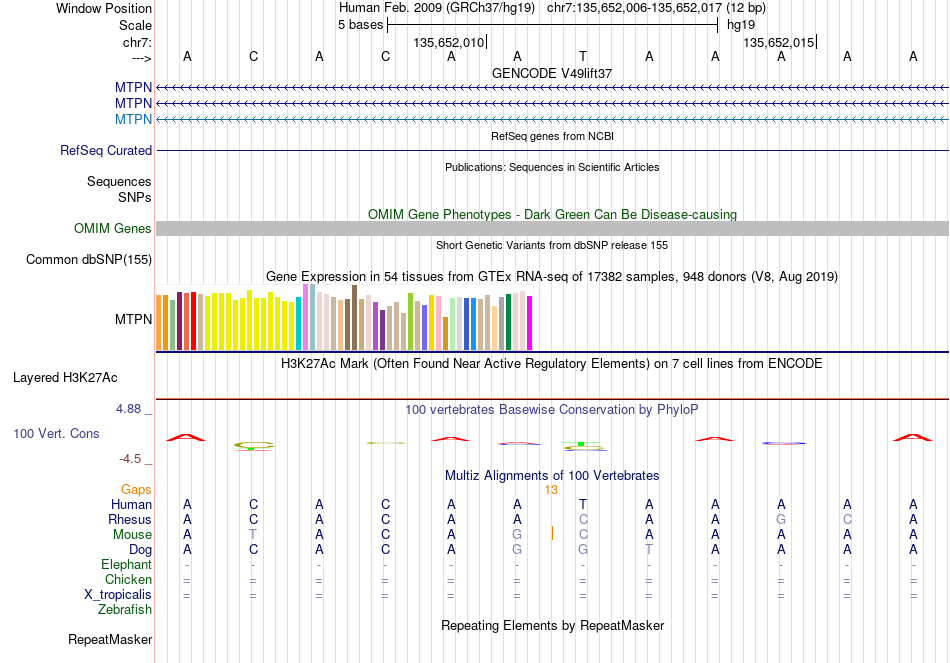This screenshot has height=663, width=950.
Task: Select the Chicken species label
Action: [128, 579]
